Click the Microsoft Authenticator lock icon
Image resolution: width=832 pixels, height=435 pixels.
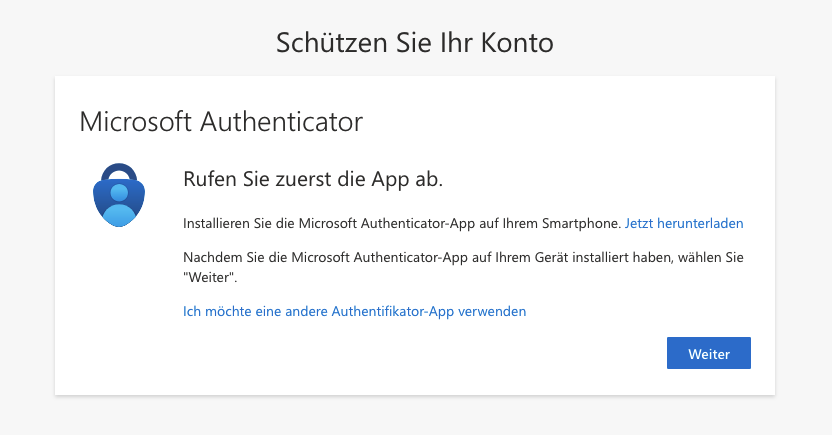[x=119, y=195]
